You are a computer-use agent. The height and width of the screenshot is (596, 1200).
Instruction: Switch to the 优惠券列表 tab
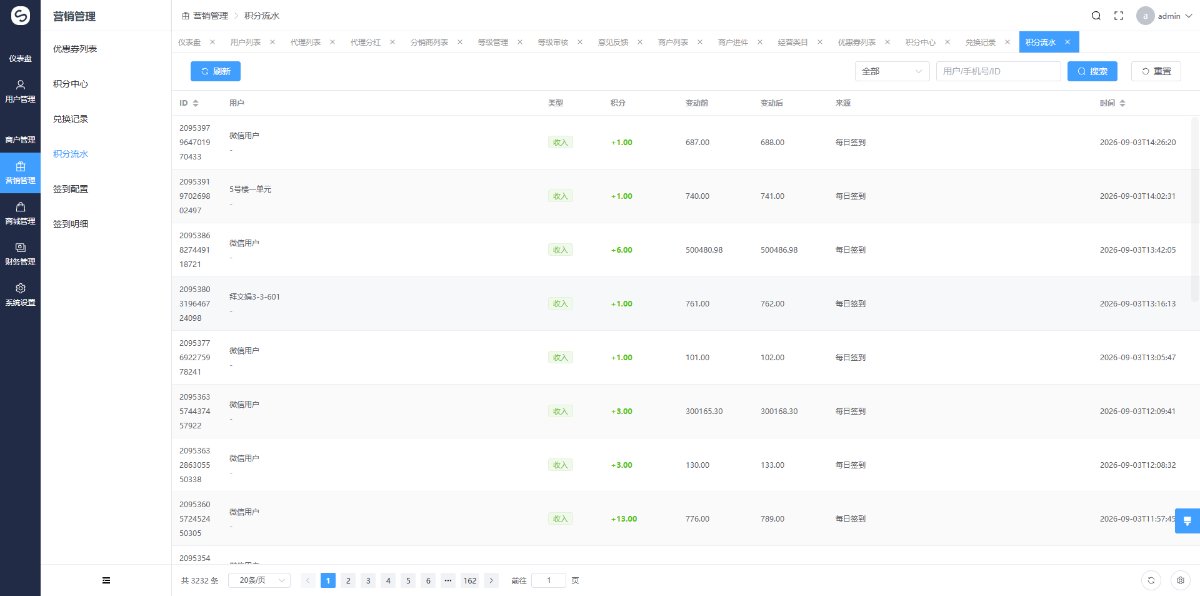click(856, 42)
